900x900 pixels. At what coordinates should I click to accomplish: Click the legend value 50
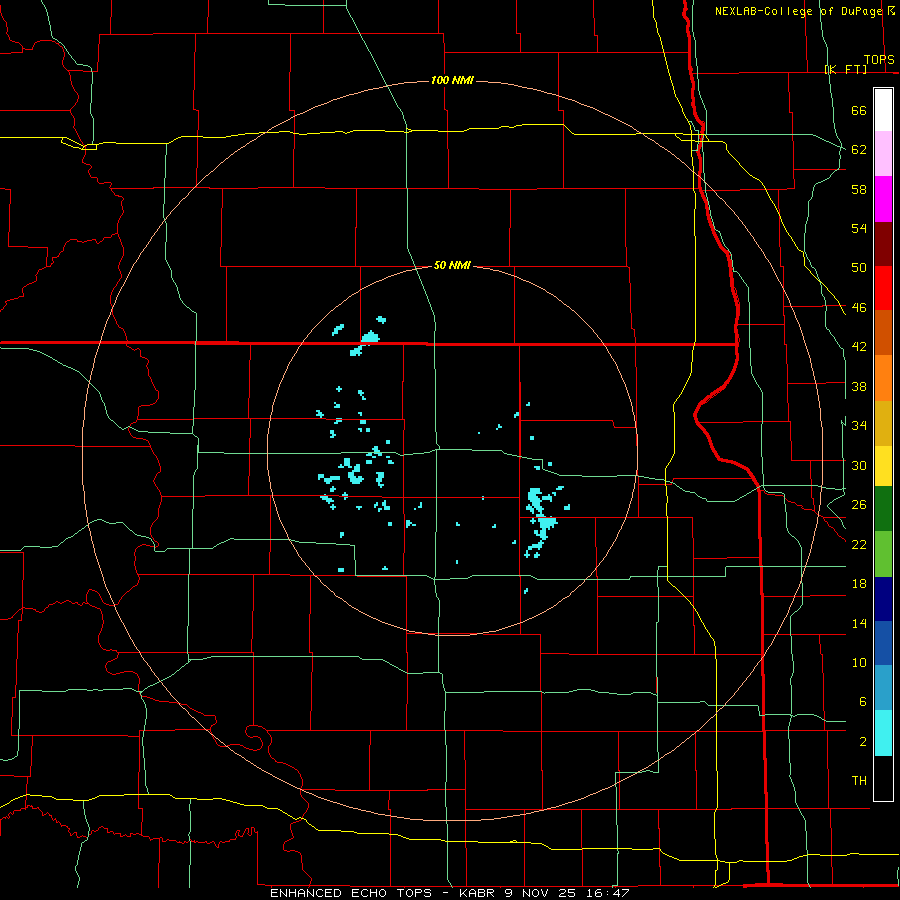(x=859, y=267)
